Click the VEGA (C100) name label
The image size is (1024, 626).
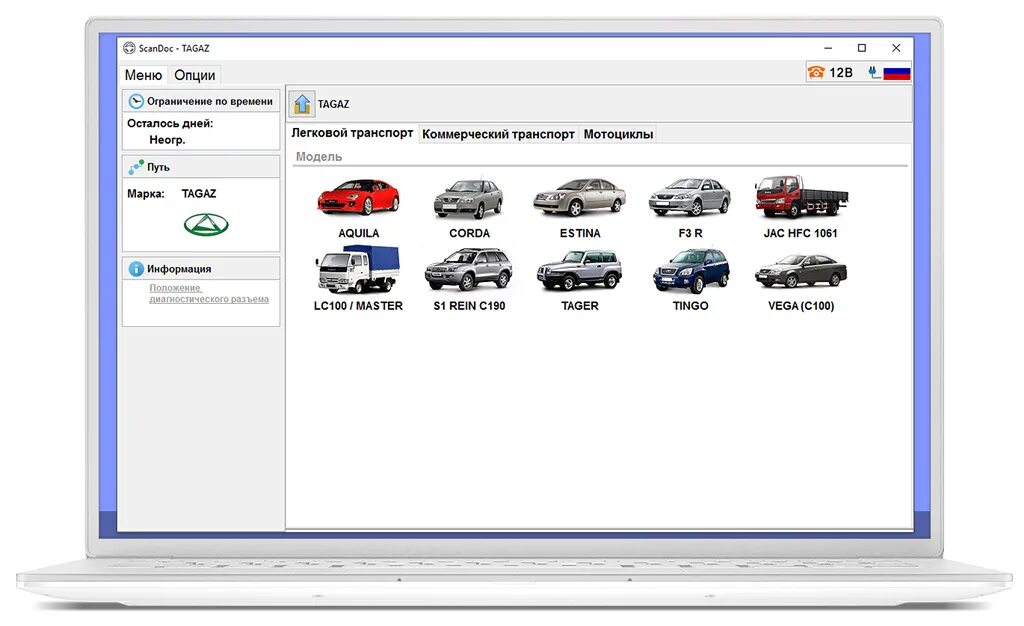pyautogui.click(x=801, y=305)
